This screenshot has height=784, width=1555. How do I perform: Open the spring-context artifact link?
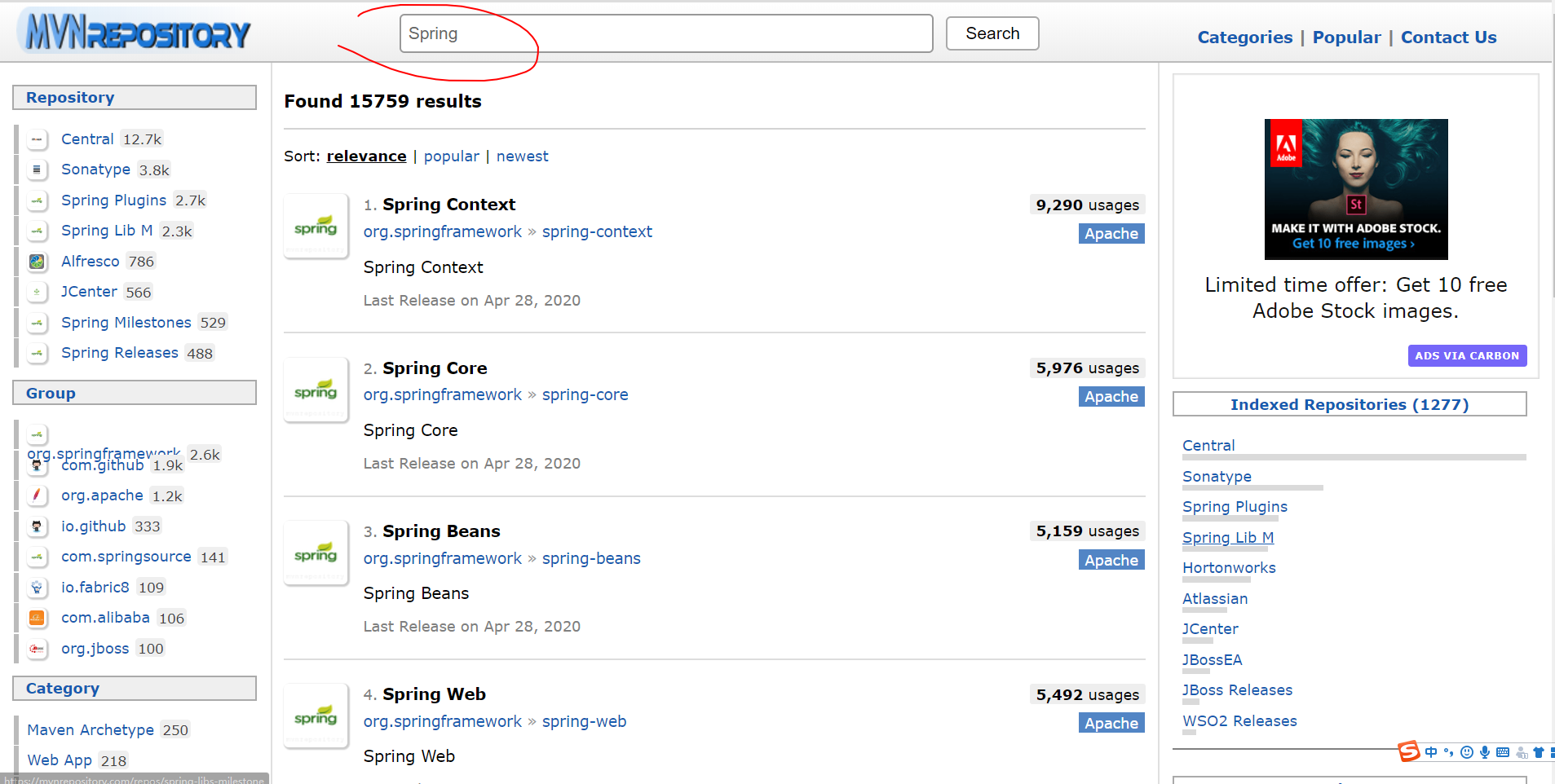pyautogui.click(x=597, y=232)
